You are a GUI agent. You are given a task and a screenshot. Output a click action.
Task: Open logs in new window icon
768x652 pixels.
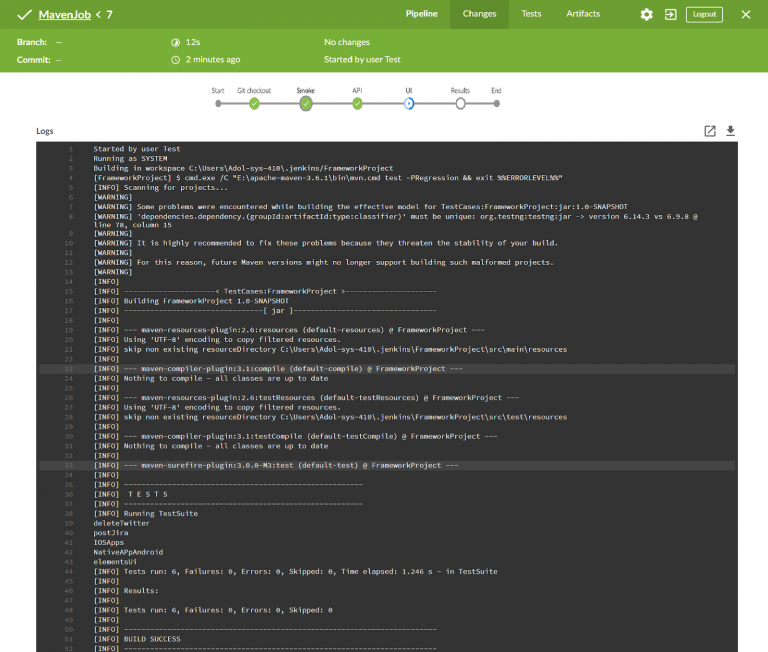pyautogui.click(x=710, y=131)
